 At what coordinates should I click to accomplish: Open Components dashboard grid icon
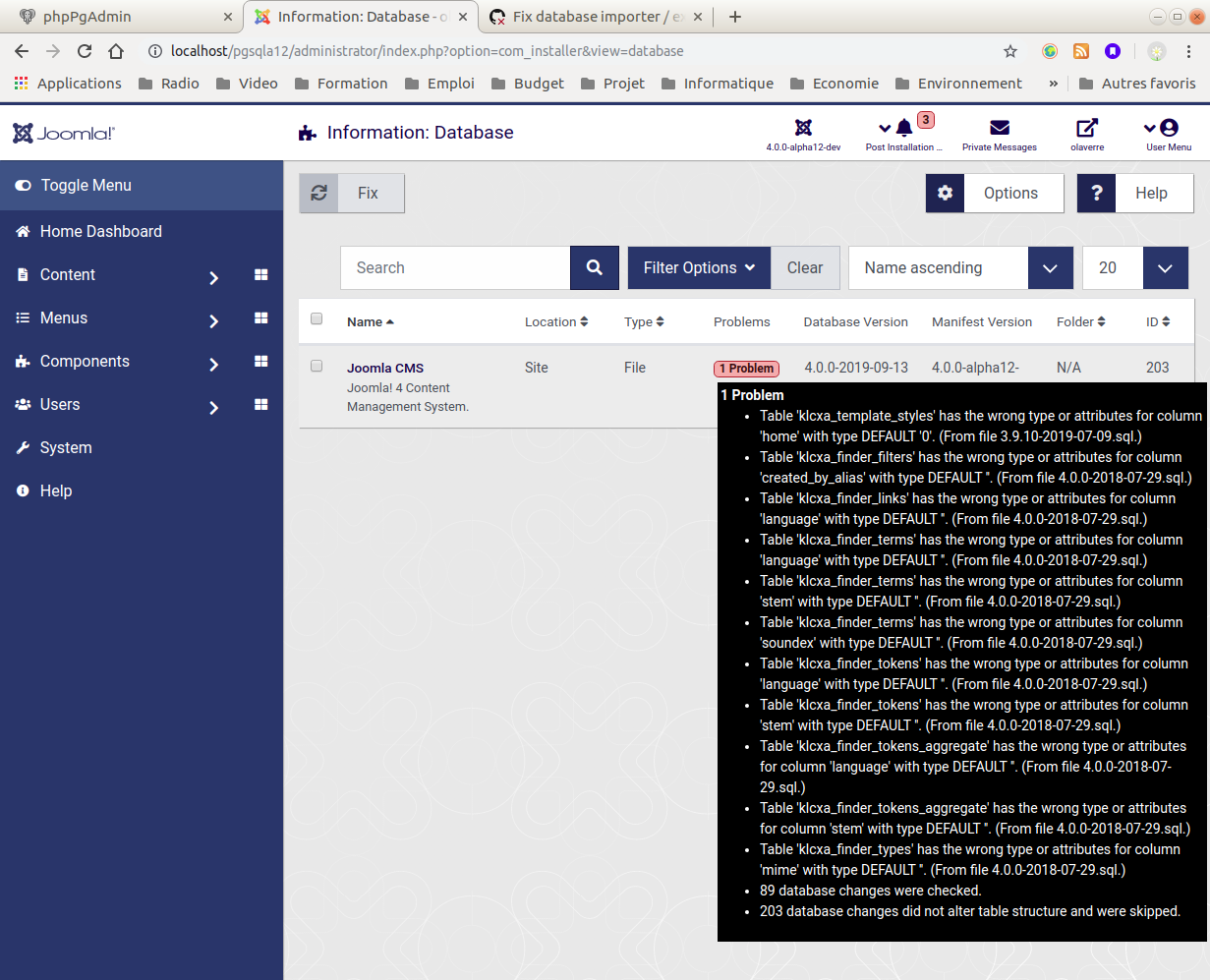click(x=261, y=362)
